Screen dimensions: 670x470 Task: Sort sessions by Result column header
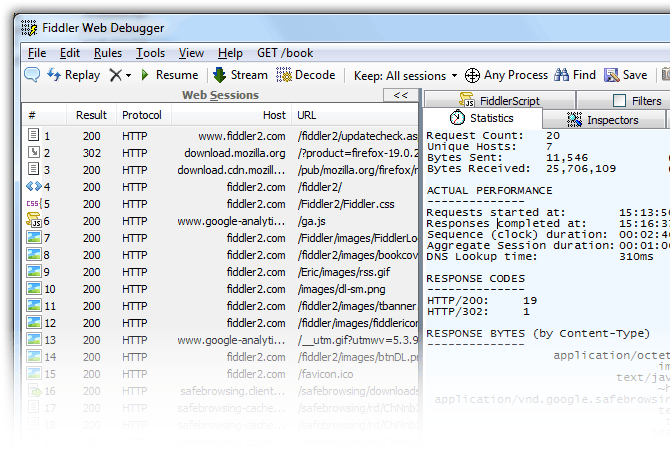pyautogui.click(x=91, y=115)
